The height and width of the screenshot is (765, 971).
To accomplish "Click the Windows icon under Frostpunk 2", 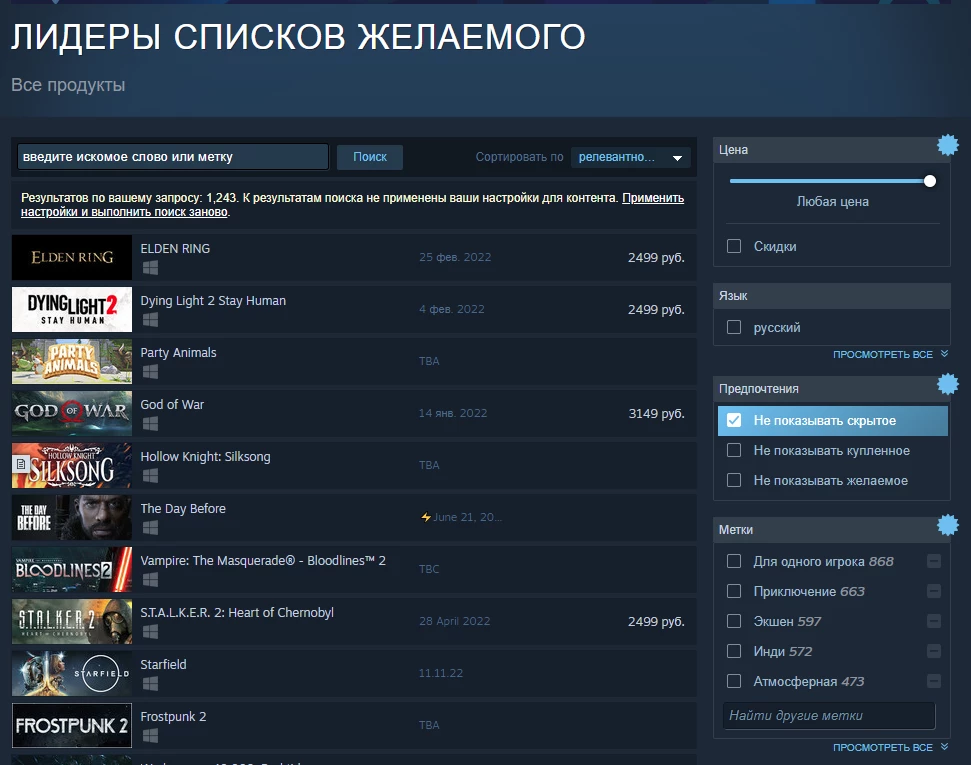I will click(x=150, y=736).
